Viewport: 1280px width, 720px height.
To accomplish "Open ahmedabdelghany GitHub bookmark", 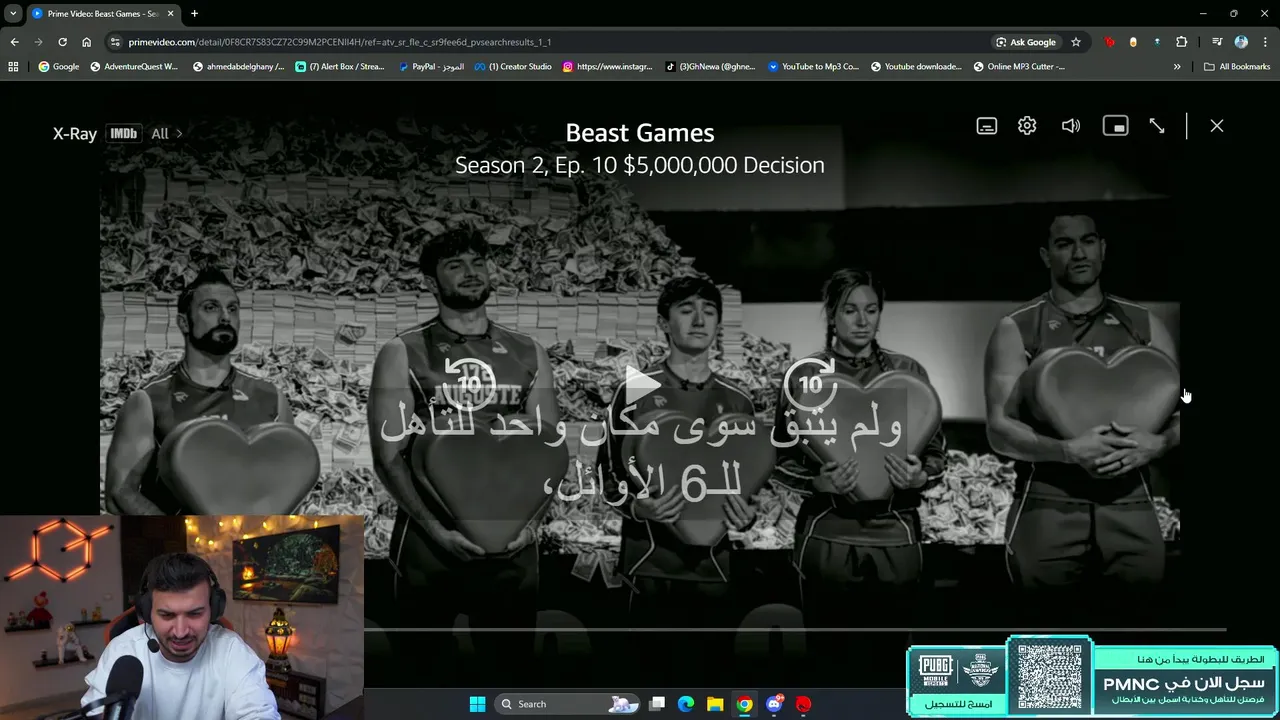I will 238,67.
